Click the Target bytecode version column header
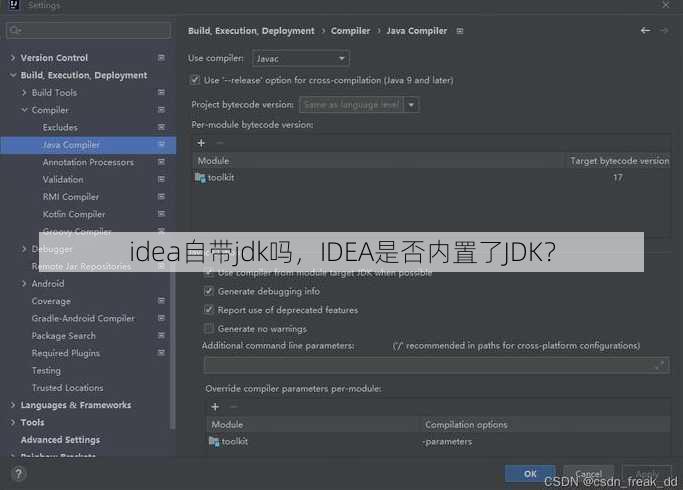The height and width of the screenshot is (490, 683). (x=619, y=161)
